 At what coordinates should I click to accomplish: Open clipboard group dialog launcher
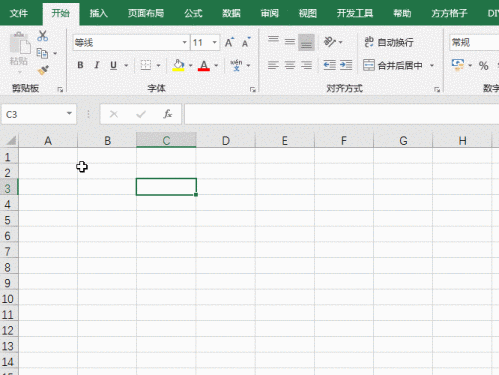tap(60, 89)
